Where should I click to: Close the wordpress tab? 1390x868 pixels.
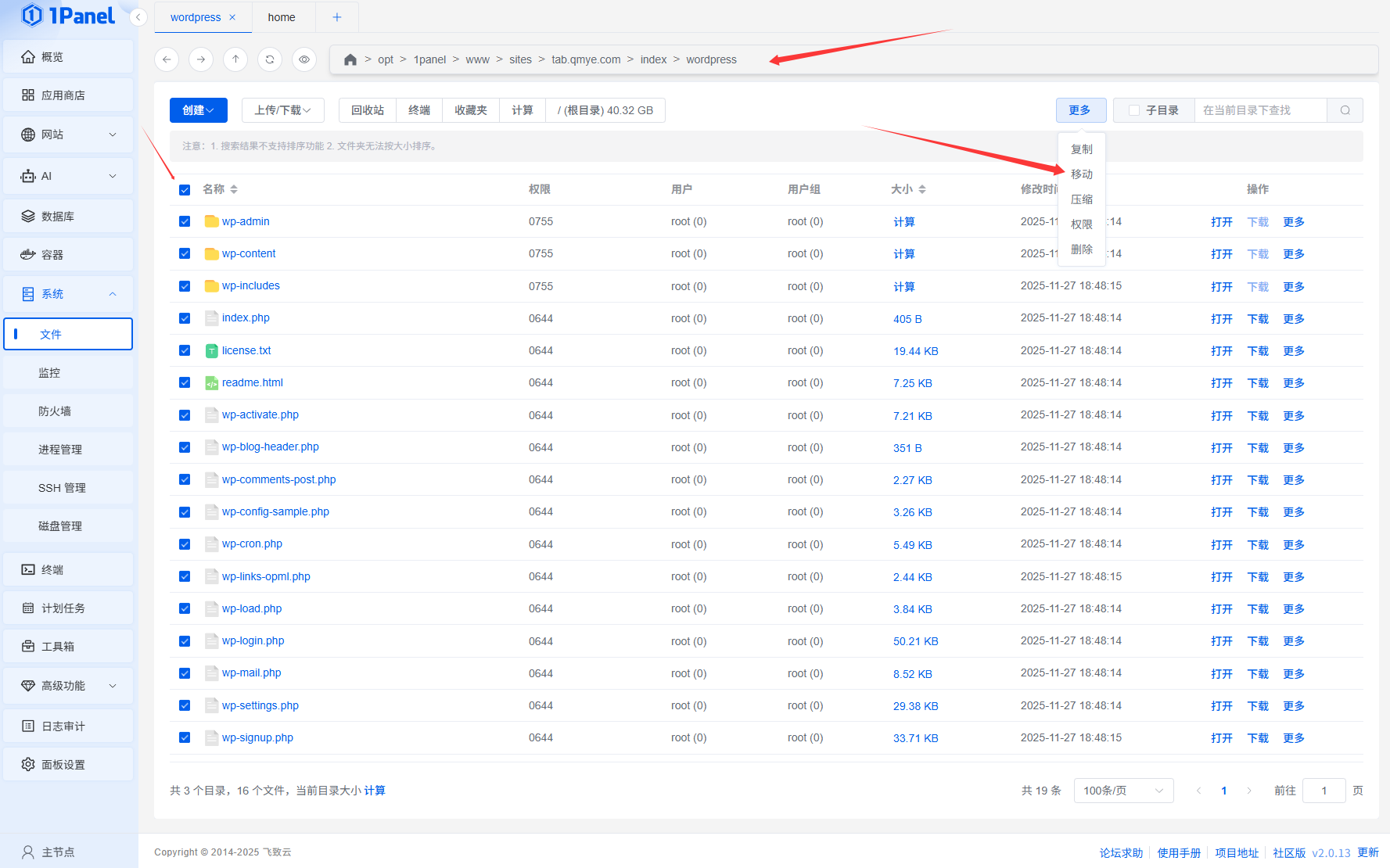click(232, 17)
